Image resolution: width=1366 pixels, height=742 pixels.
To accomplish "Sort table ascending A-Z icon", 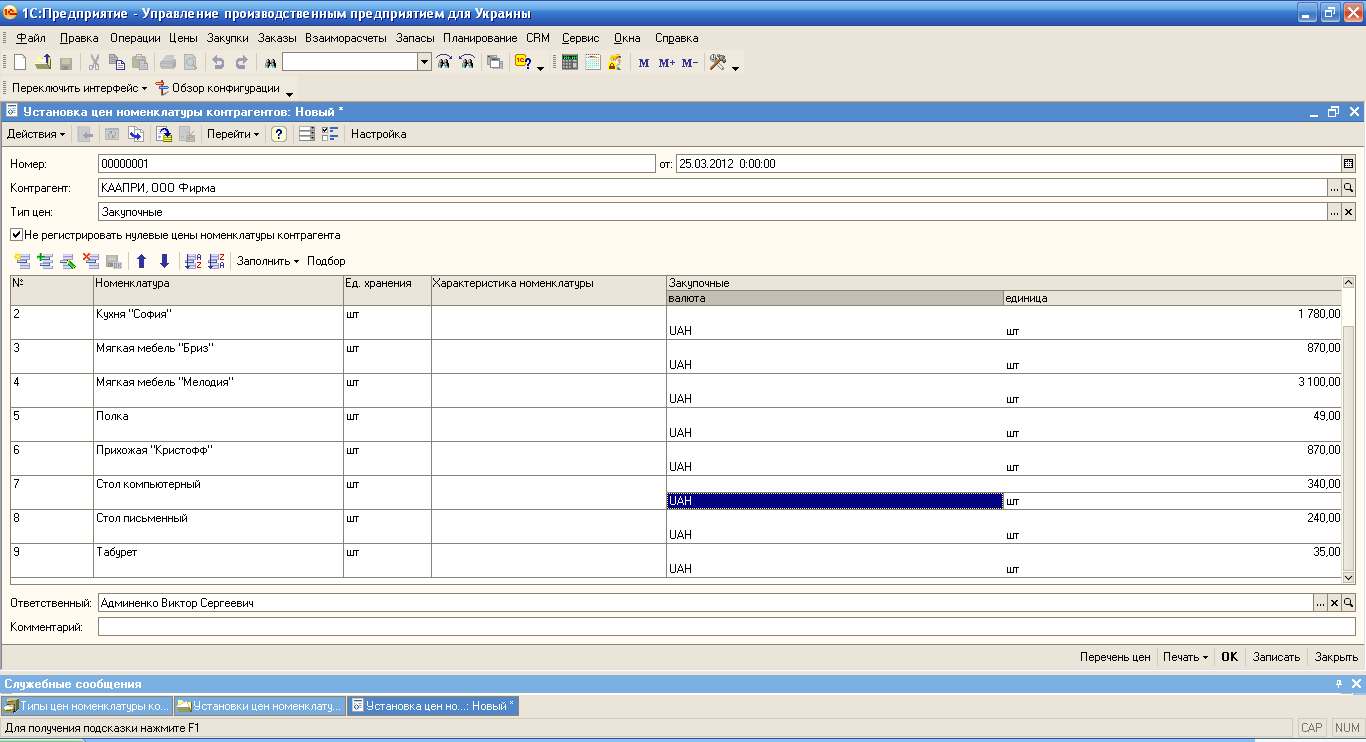I will (x=194, y=261).
